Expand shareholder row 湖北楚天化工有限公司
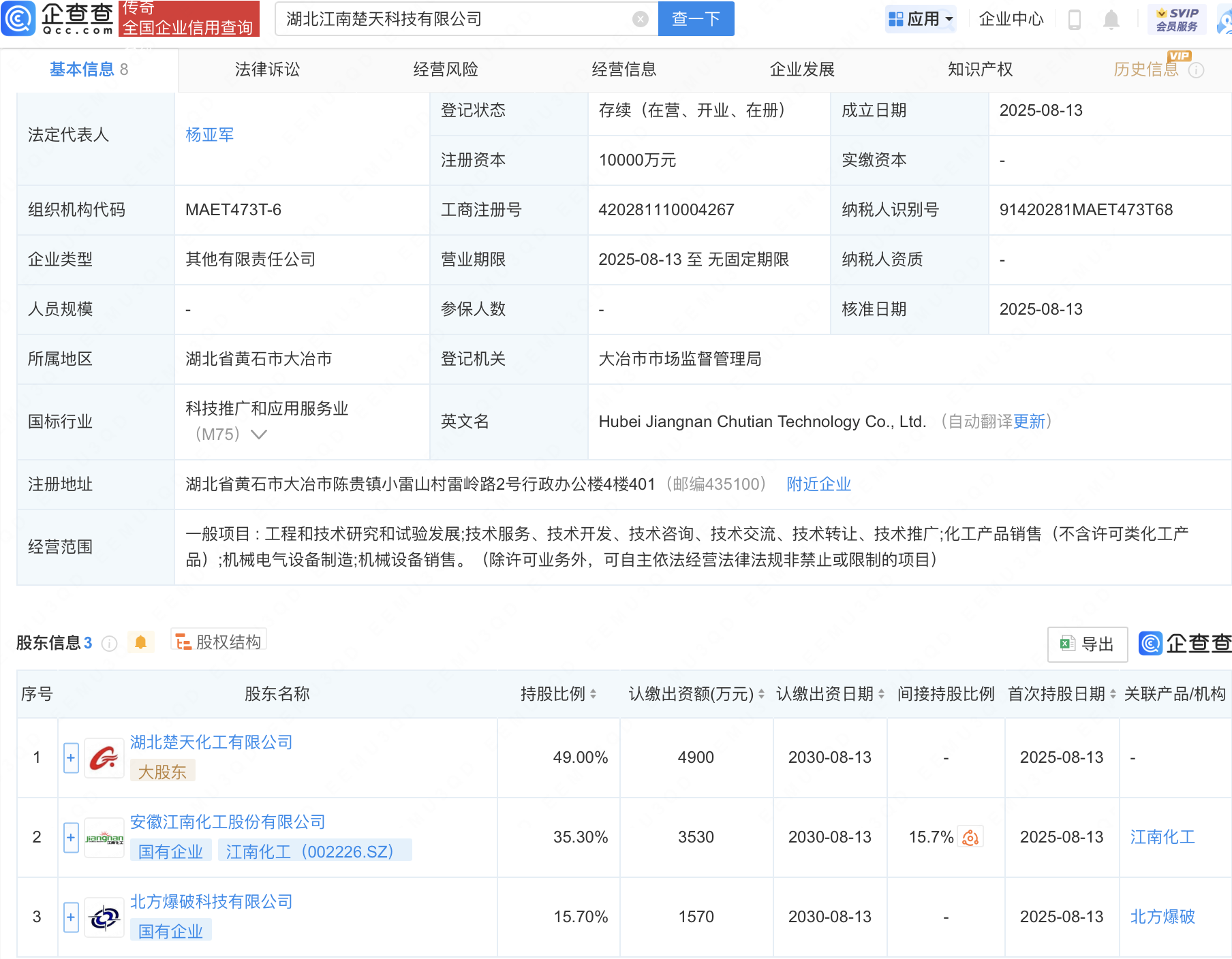 [x=71, y=758]
